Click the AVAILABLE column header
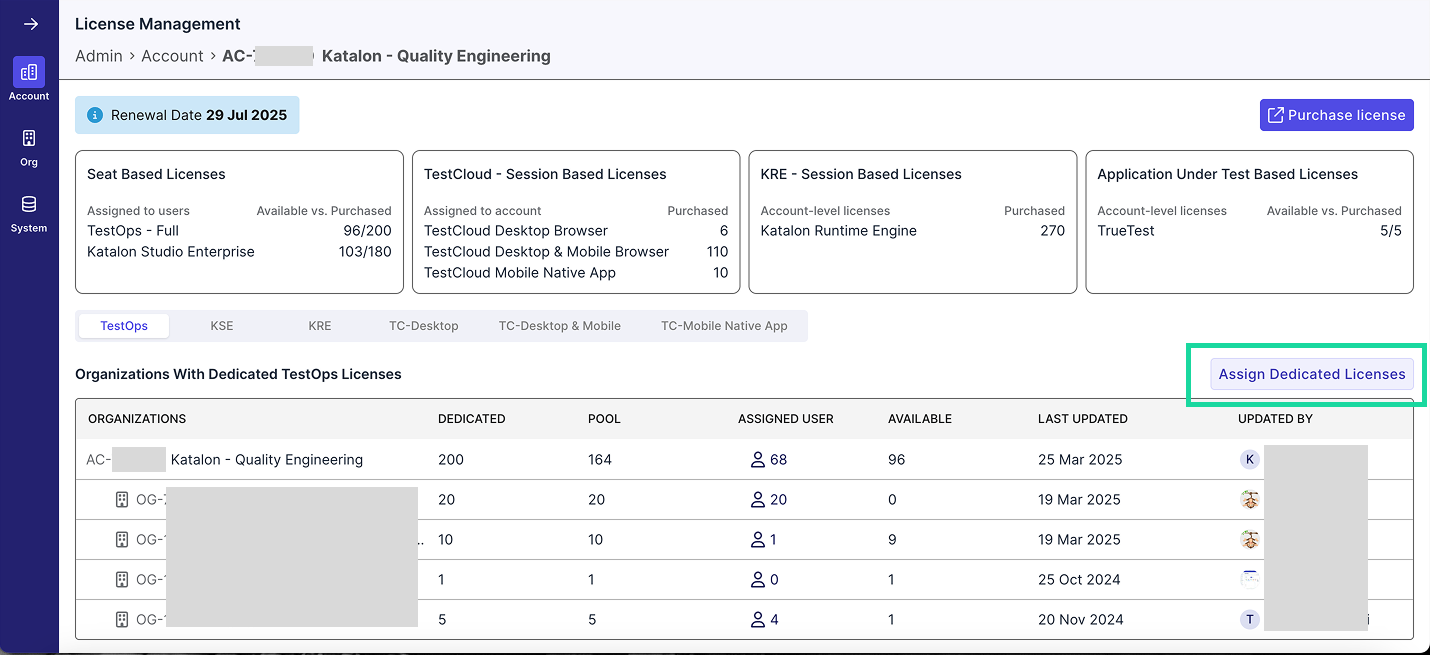This screenshot has width=1430, height=655. pyautogui.click(x=920, y=419)
